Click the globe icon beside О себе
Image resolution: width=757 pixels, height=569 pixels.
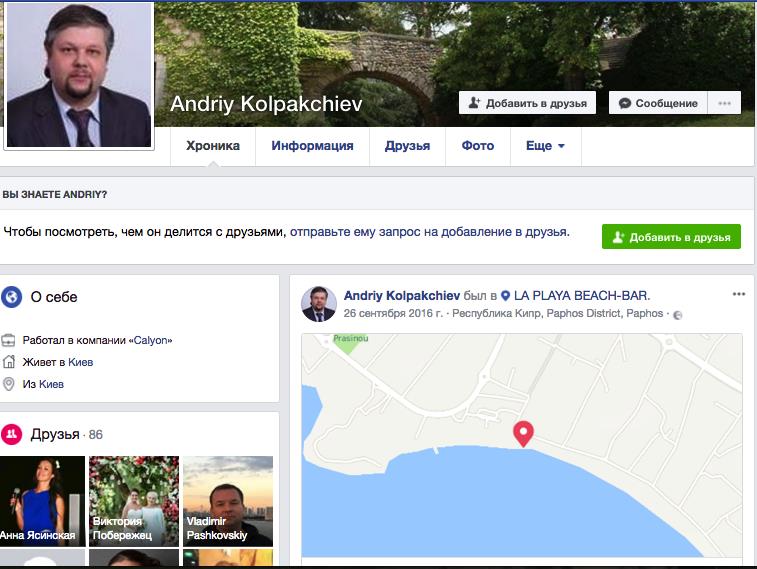point(12,297)
